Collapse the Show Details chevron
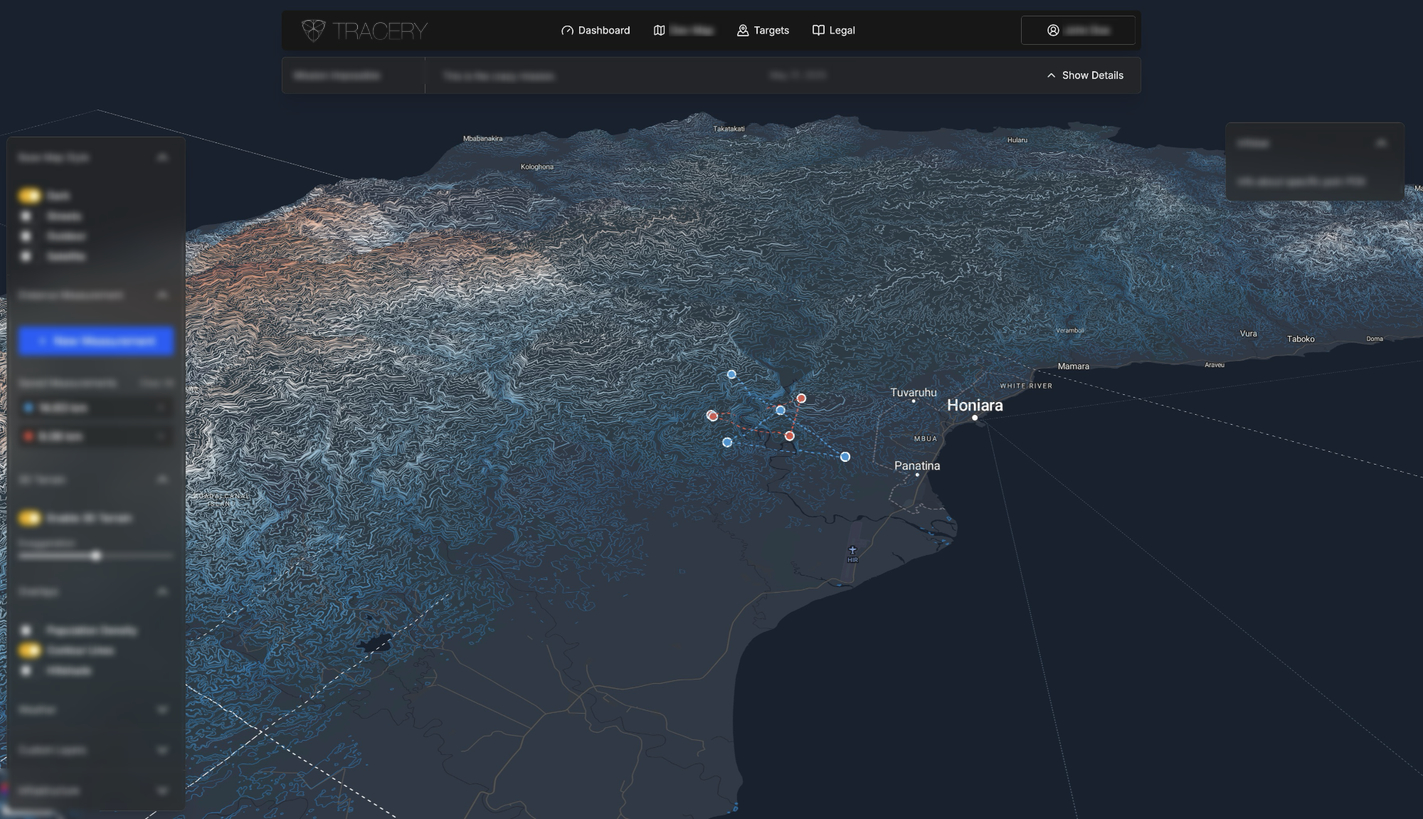The width and height of the screenshot is (1423, 819). [1051, 75]
